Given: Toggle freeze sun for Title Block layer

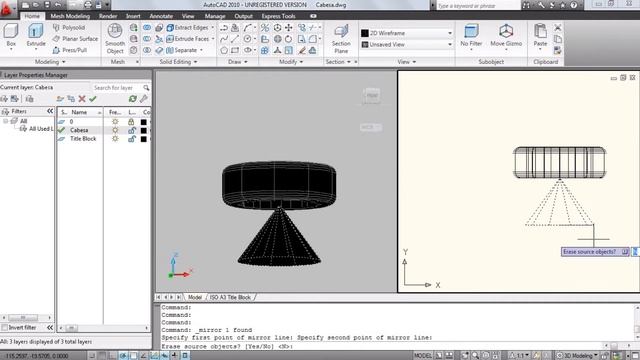Looking at the screenshot, I should click(115, 139).
